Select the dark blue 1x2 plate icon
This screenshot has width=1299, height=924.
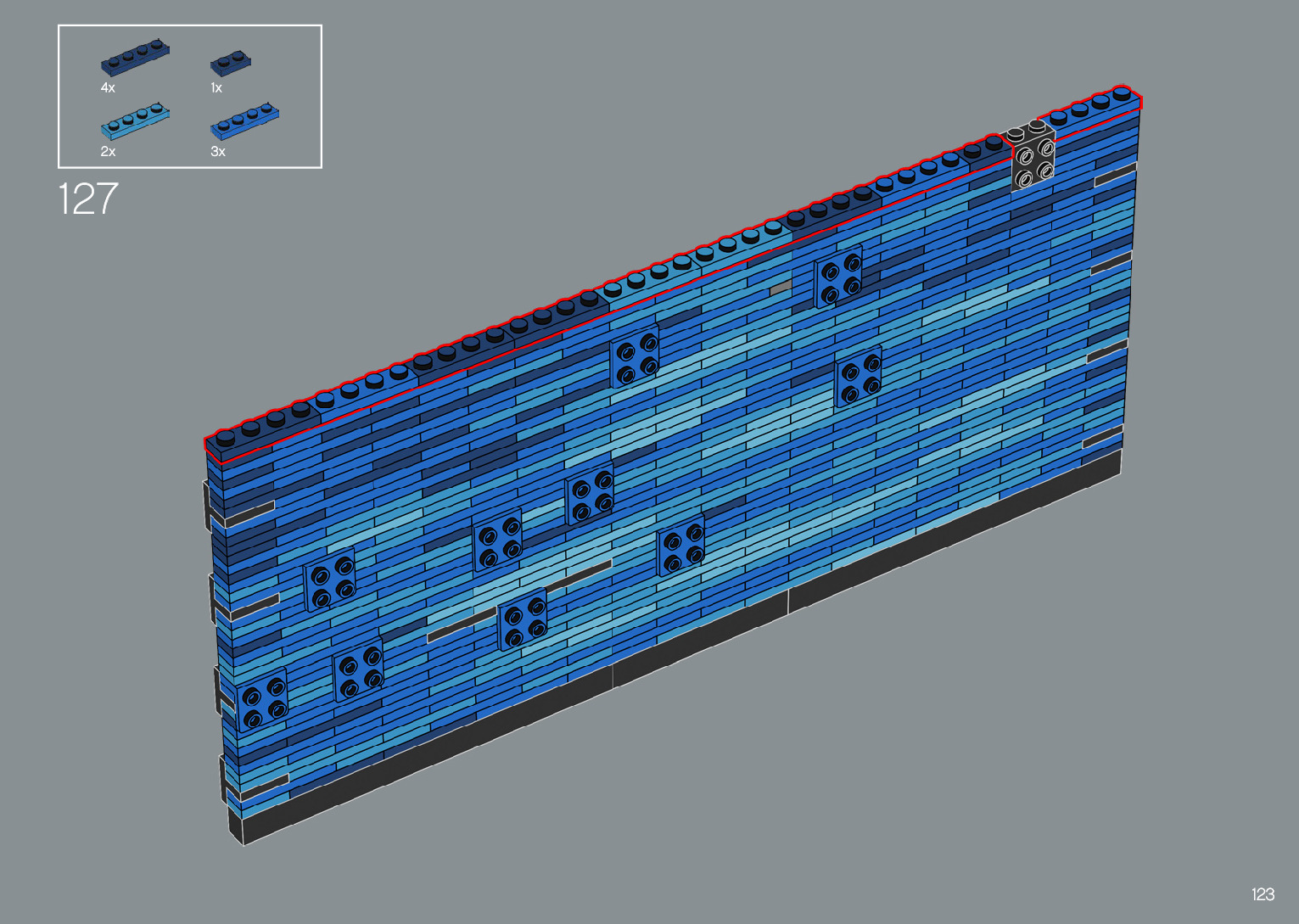[230, 64]
